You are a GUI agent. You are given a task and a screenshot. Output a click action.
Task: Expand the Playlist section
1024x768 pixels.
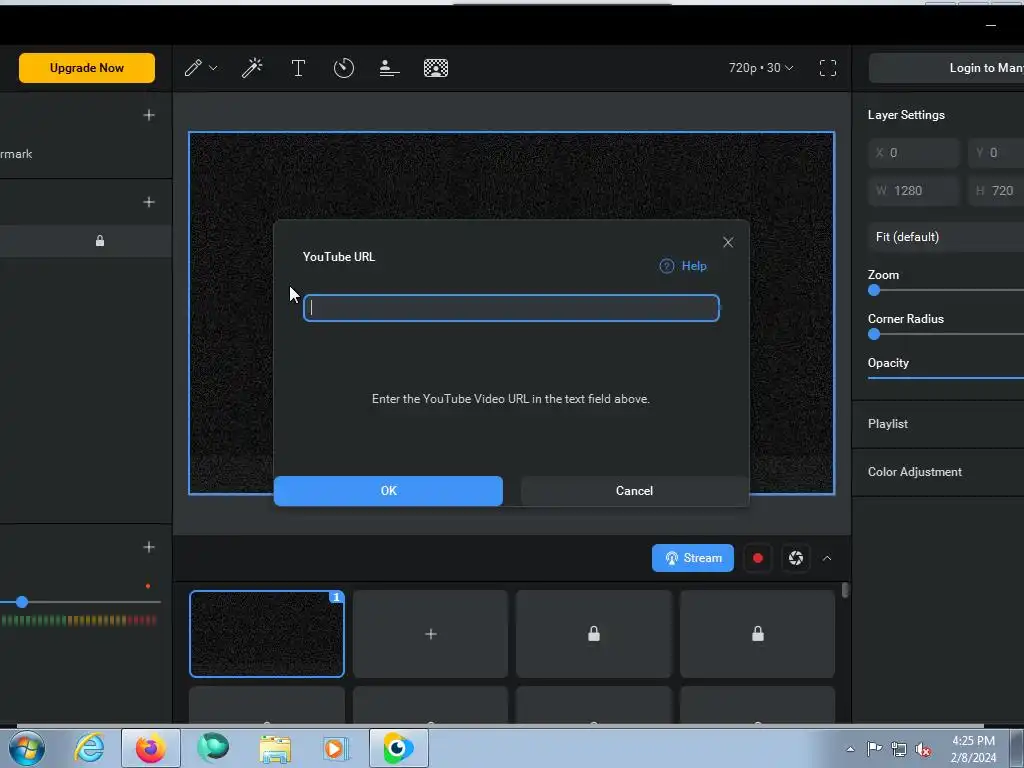(938, 424)
